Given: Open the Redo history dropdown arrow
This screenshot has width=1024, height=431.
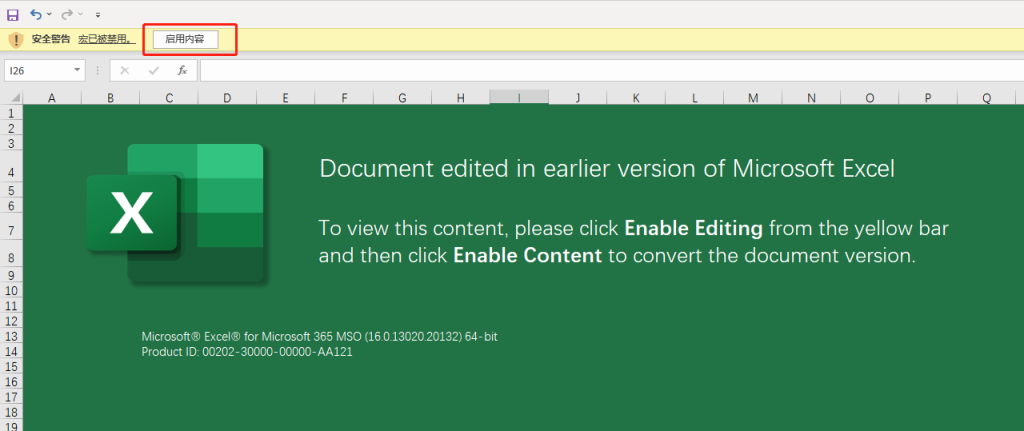Looking at the screenshot, I should click(x=80, y=14).
